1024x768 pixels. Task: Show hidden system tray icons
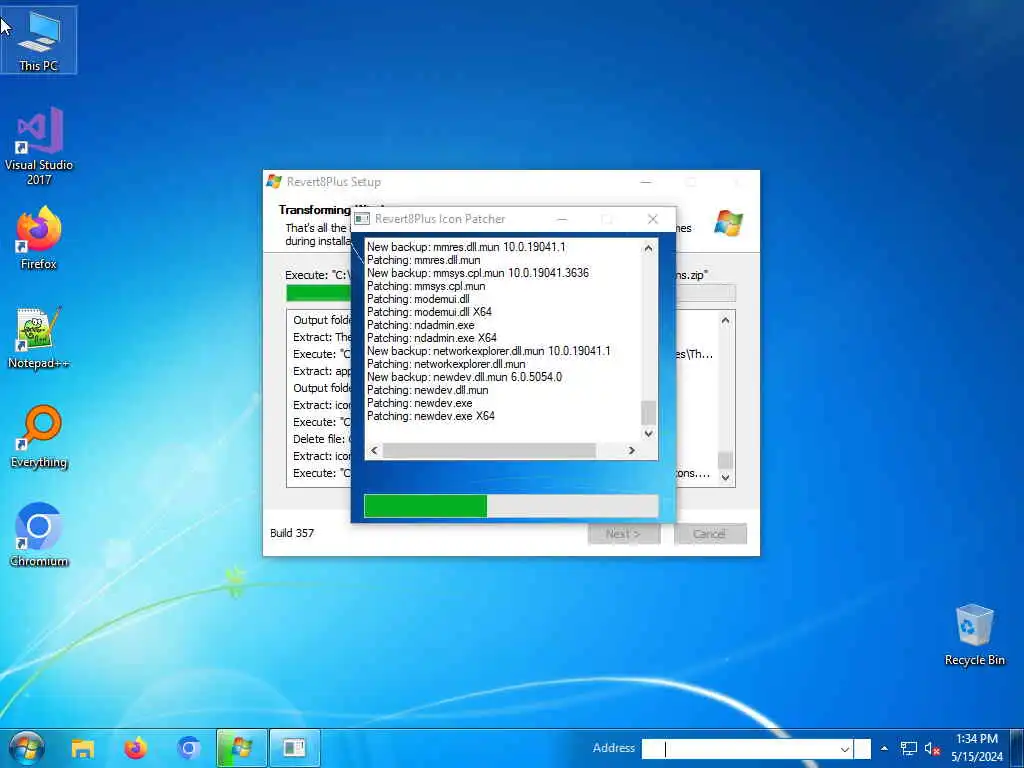[x=884, y=748]
